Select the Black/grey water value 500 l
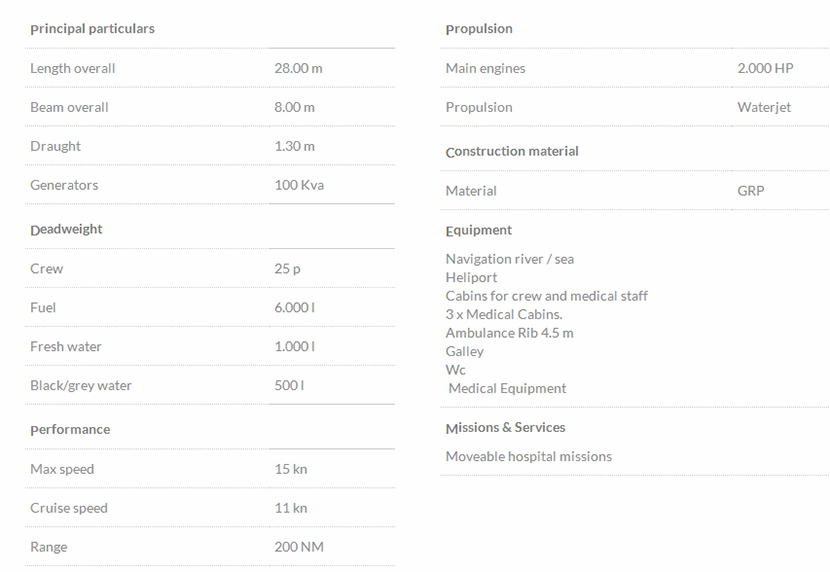The width and height of the screenshot is (830, 572). pyautogui.click(x=289, y=386)
